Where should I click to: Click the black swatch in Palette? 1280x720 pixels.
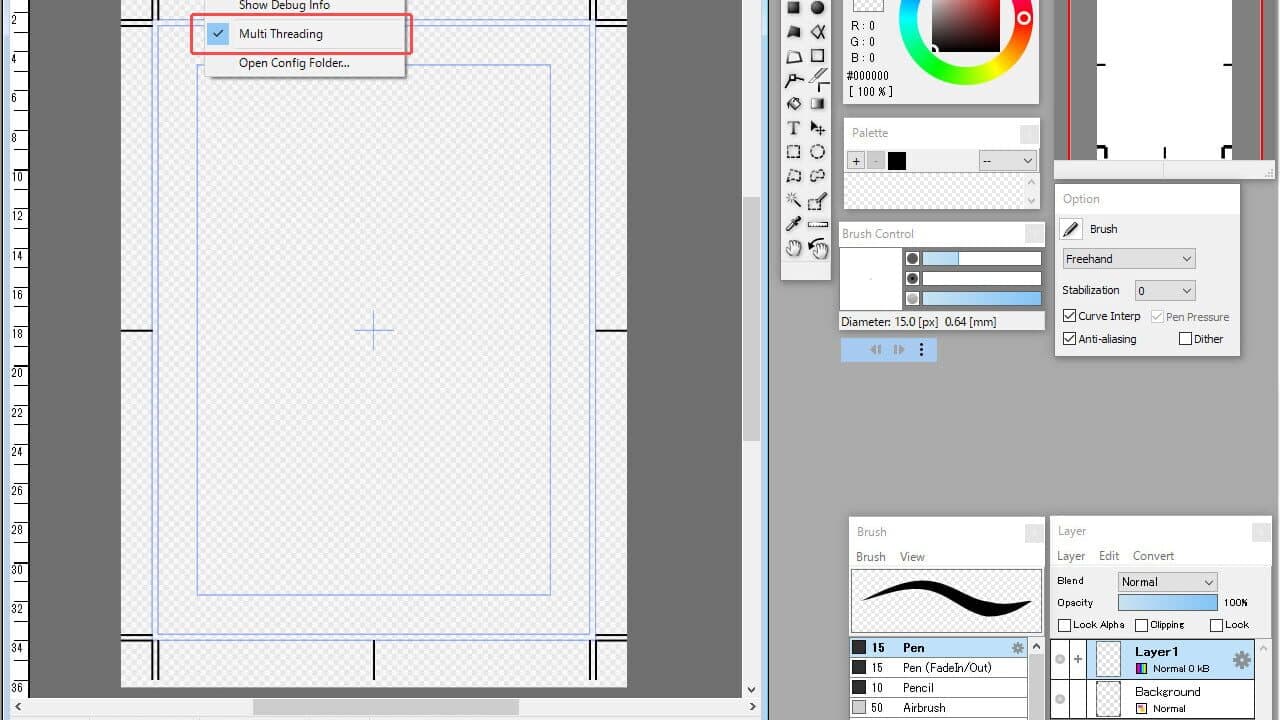pyautogui.click(x=897, y=161)
